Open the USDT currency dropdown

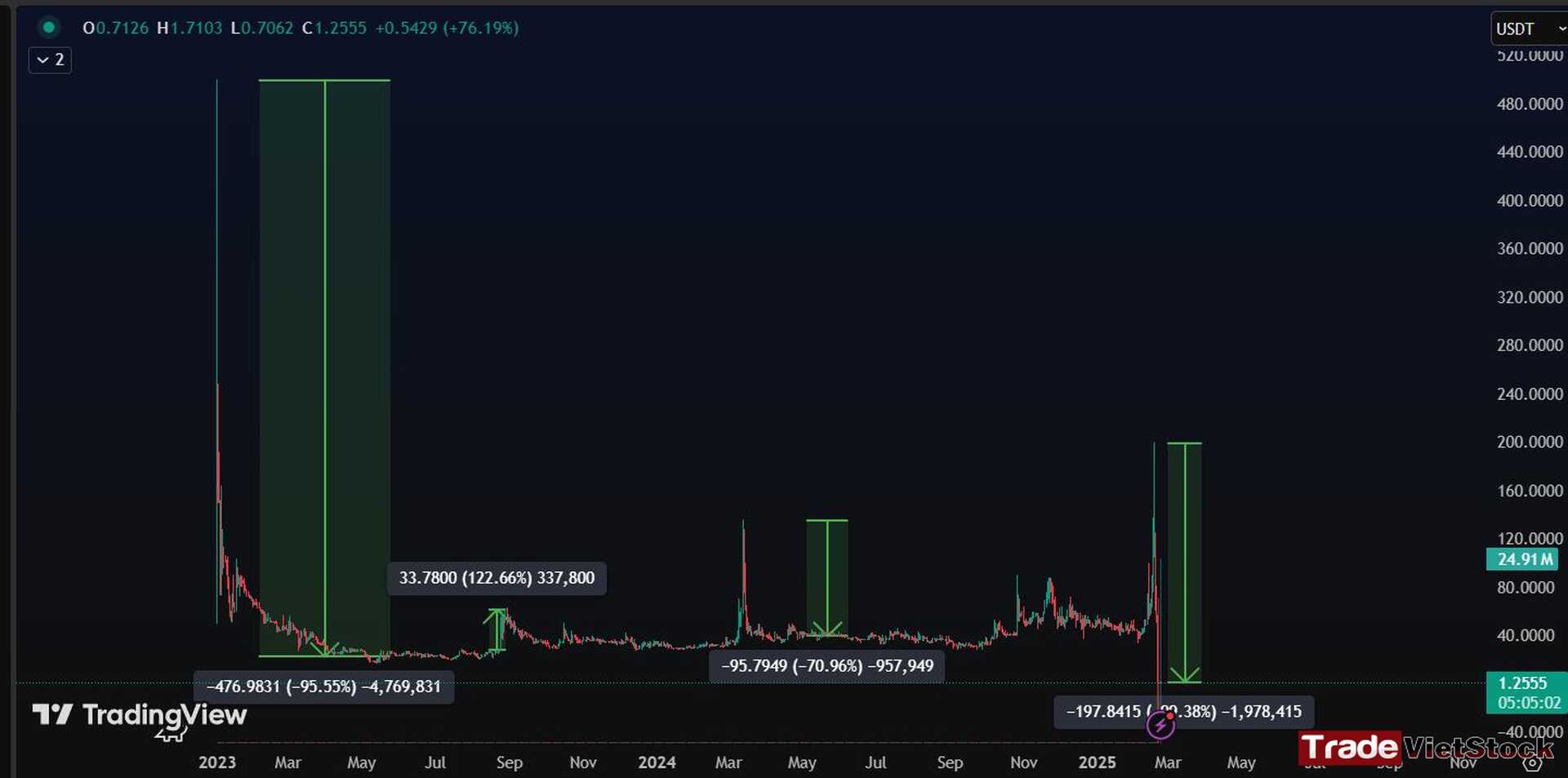point(1517,28)
